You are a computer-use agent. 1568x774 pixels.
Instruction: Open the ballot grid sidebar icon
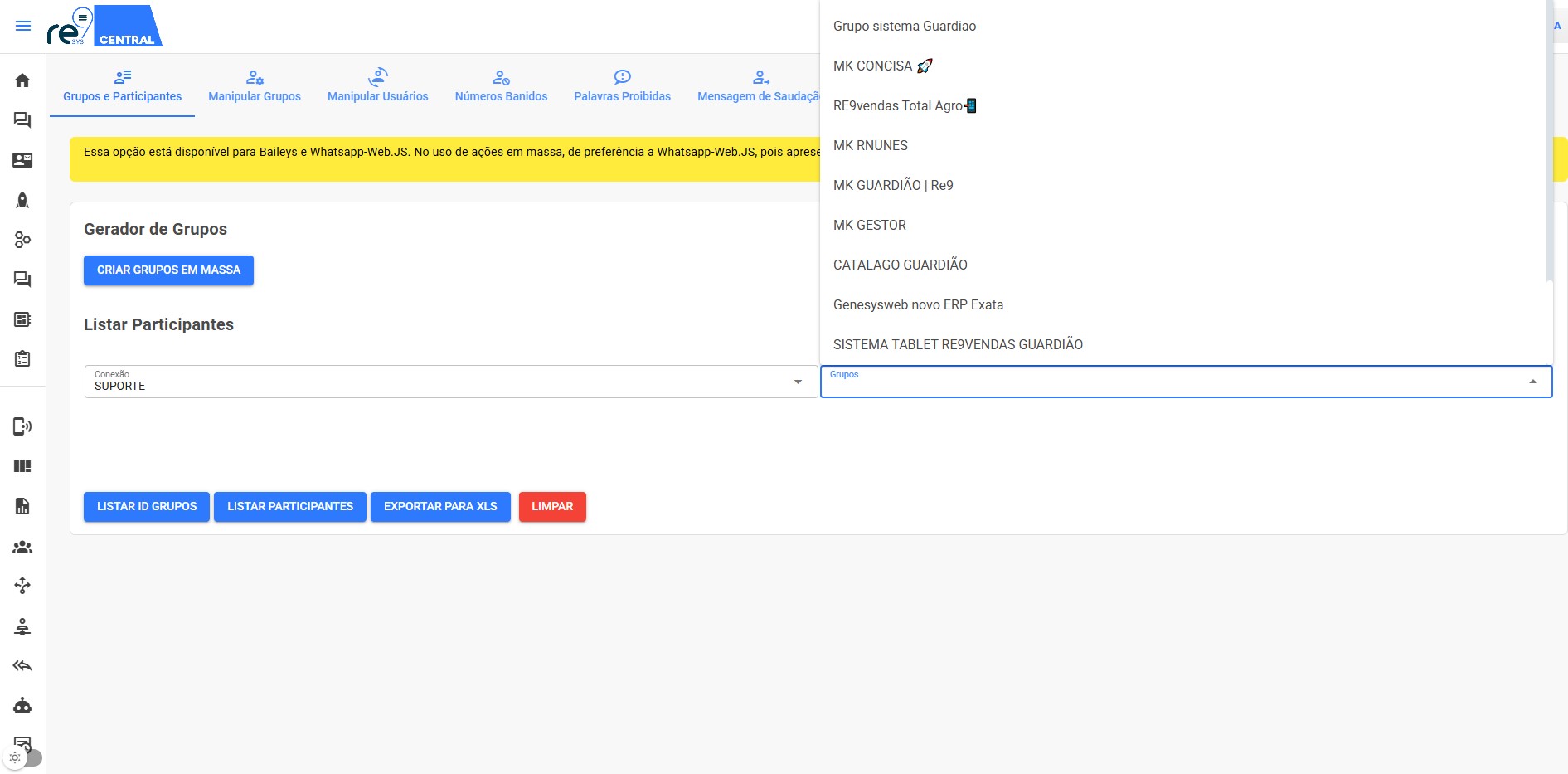coord(22,319)
